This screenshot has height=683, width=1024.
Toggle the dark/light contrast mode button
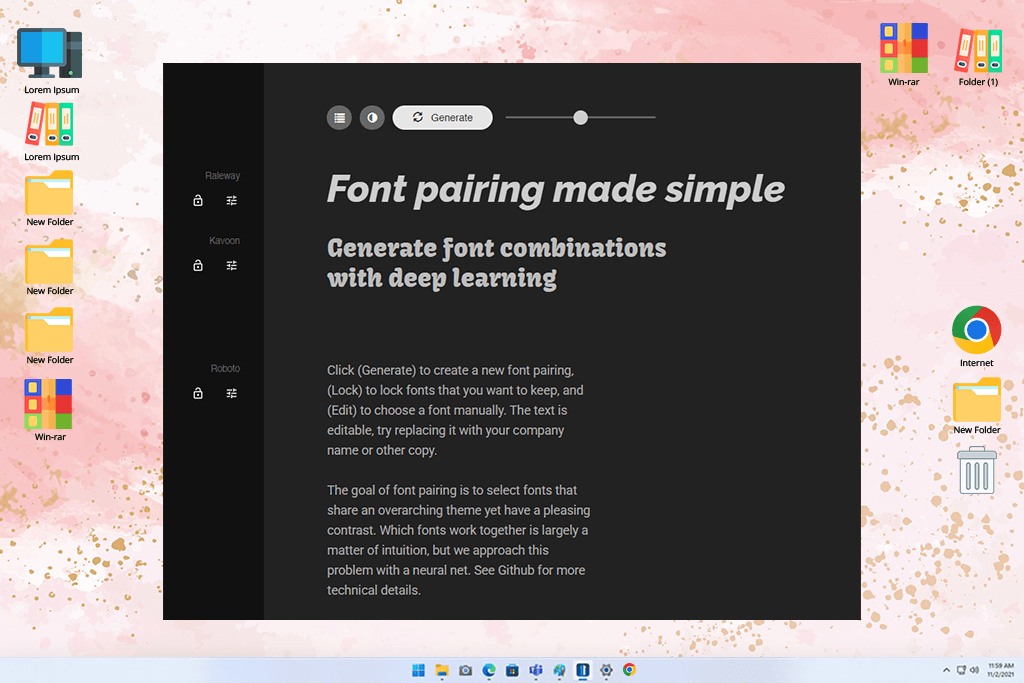(x=372, y=118)
